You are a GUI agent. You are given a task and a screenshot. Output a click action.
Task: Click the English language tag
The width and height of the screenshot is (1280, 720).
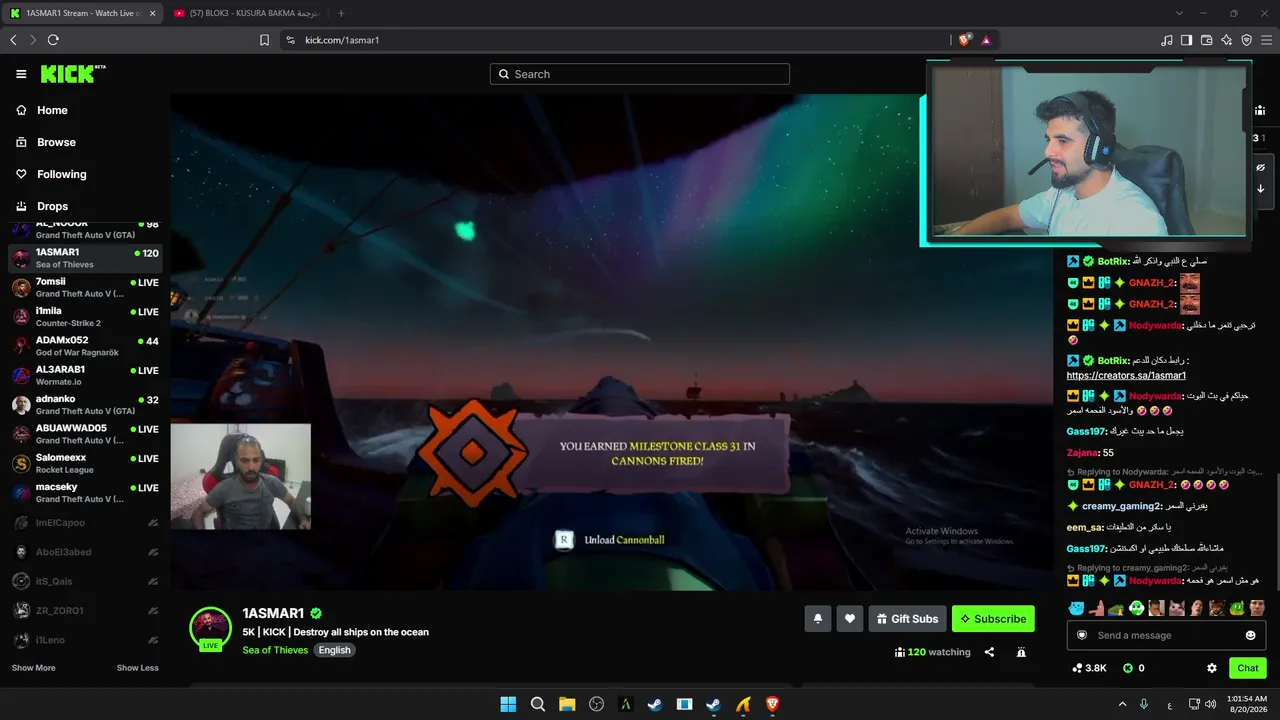coord(334,650)
